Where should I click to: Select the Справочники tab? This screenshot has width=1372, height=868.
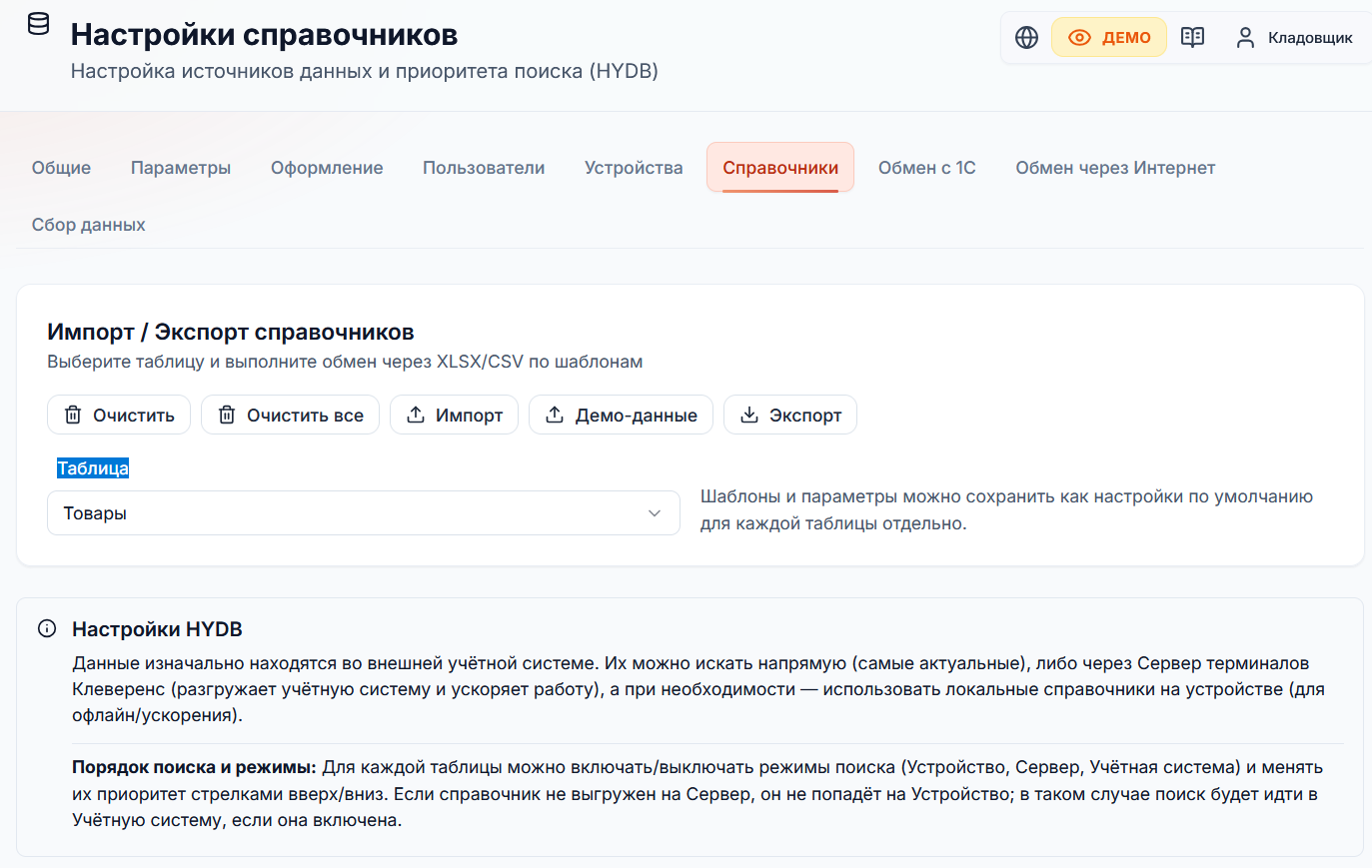(780, 168)
